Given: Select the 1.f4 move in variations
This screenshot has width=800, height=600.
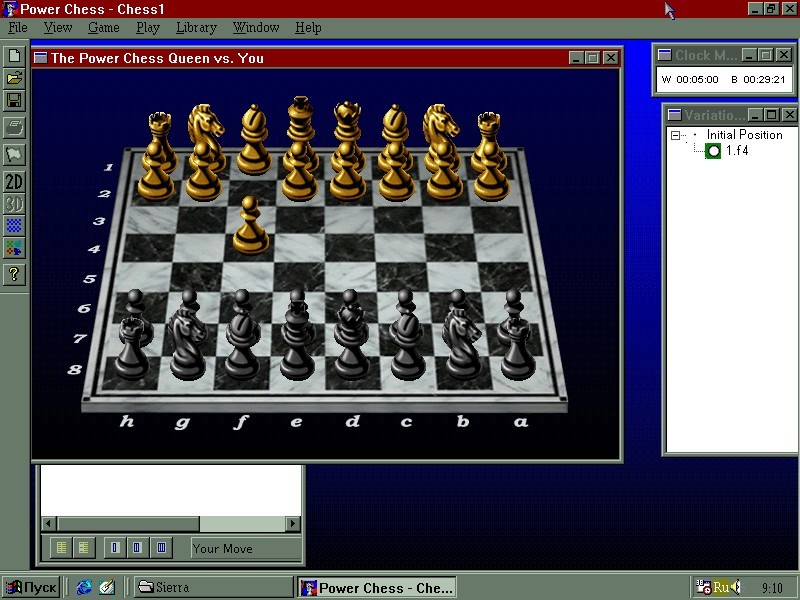Looking at the screenshot, I should pyautogui.click(x=737, y=151).
